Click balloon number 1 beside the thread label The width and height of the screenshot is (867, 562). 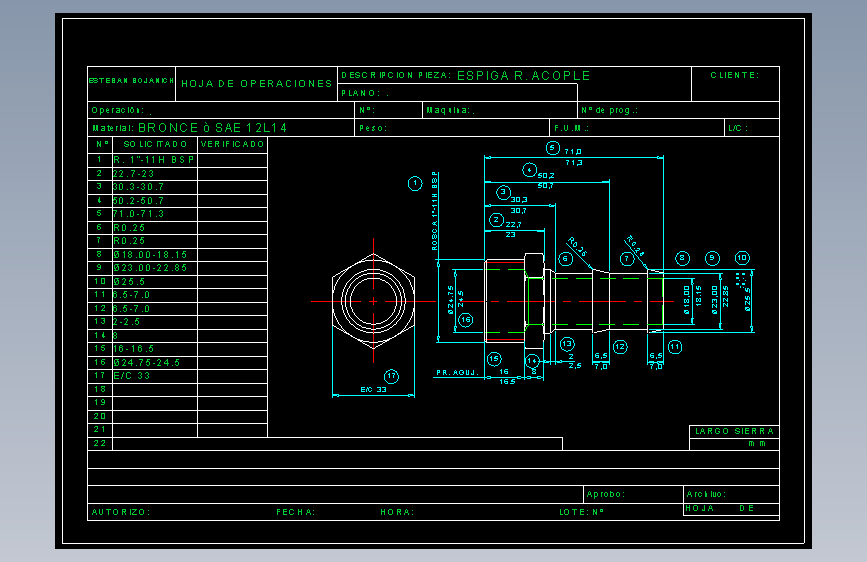(415, 183)
